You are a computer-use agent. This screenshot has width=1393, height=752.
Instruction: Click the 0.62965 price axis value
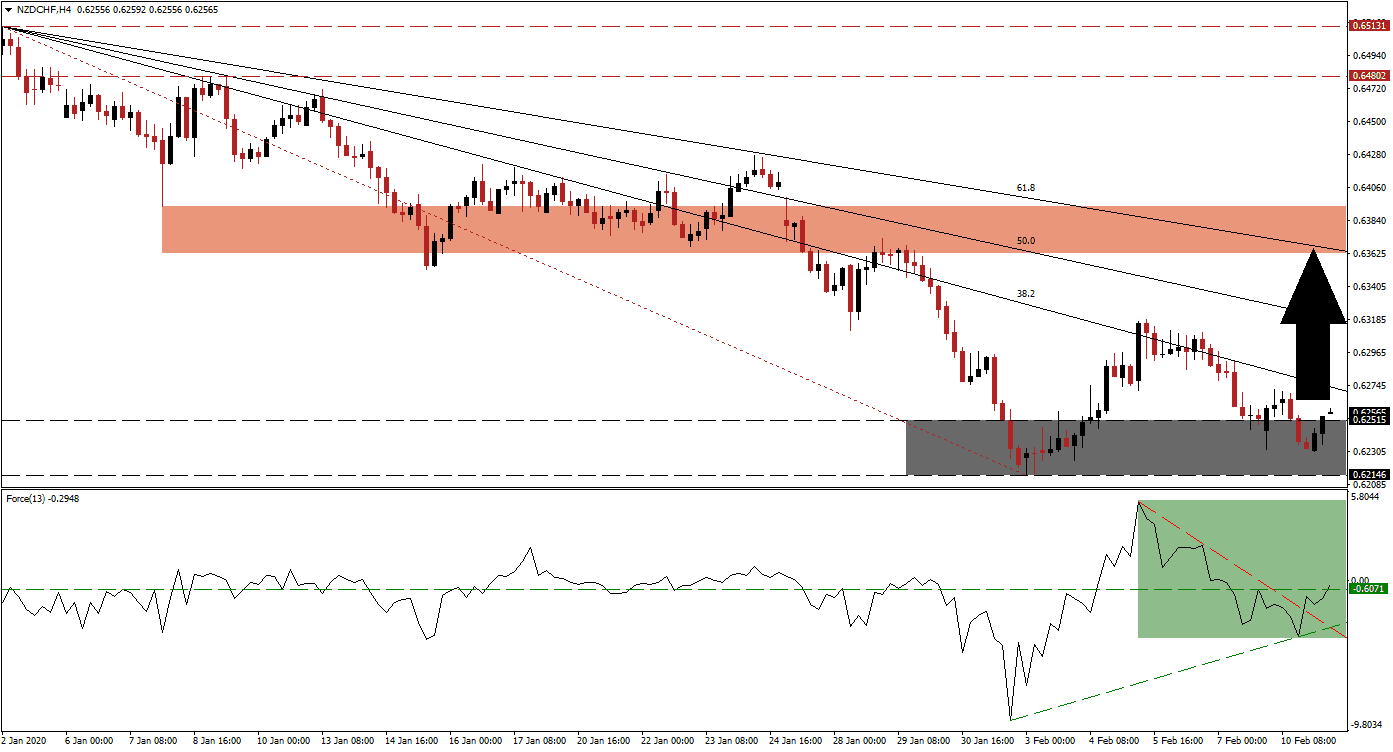point(1367,353)
